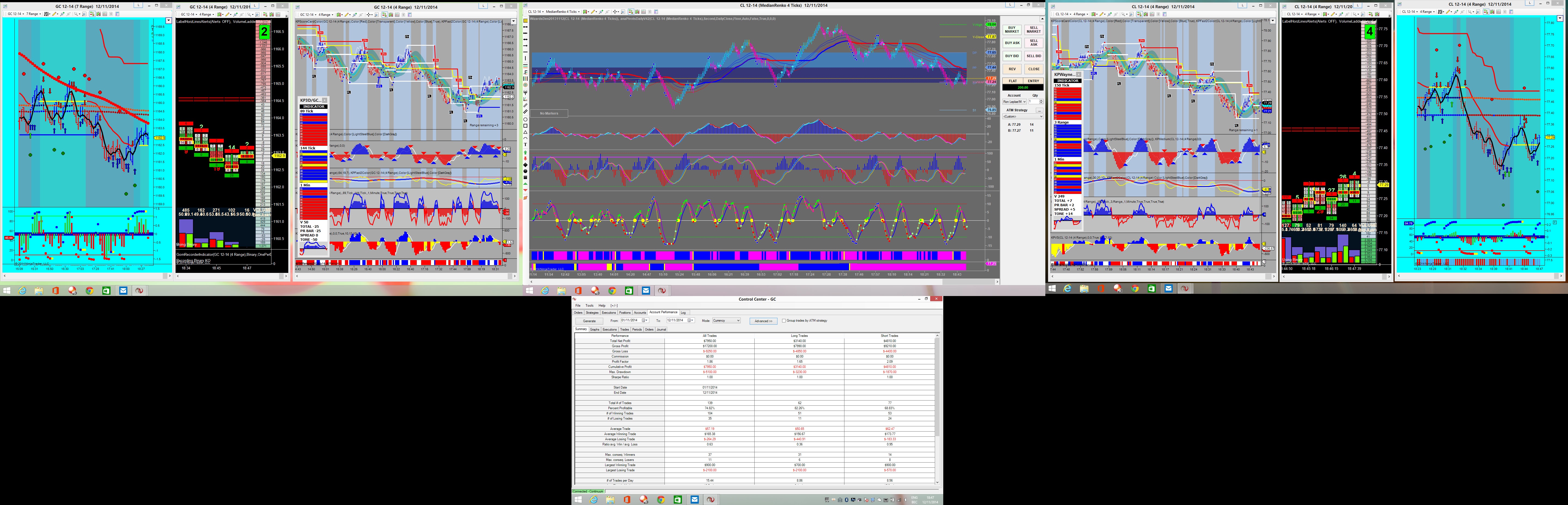
Task: Open the Help menu in Control Center
Action: point(602,306)
